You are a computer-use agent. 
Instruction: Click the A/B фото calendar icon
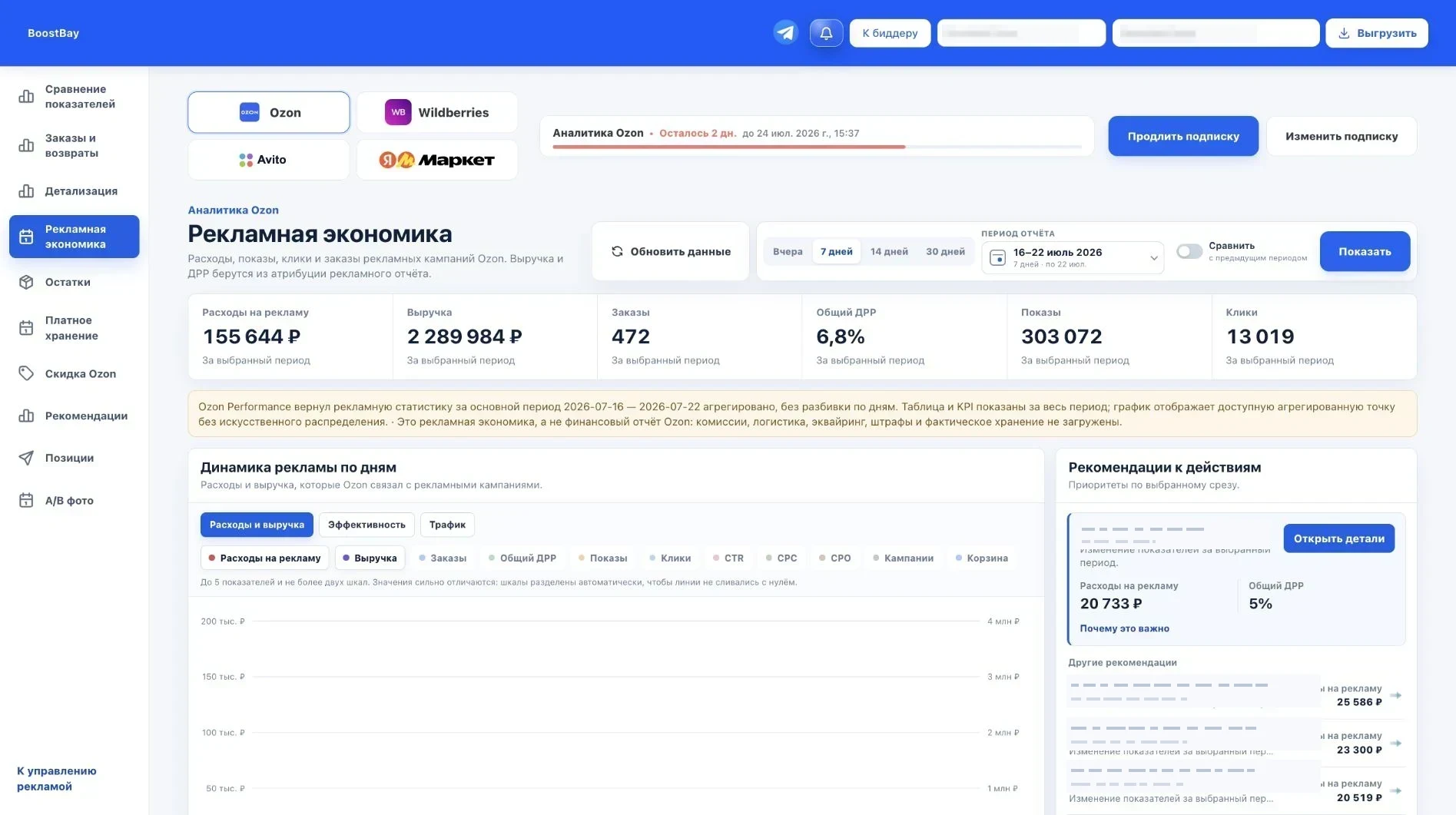click(x=26, y=500)
